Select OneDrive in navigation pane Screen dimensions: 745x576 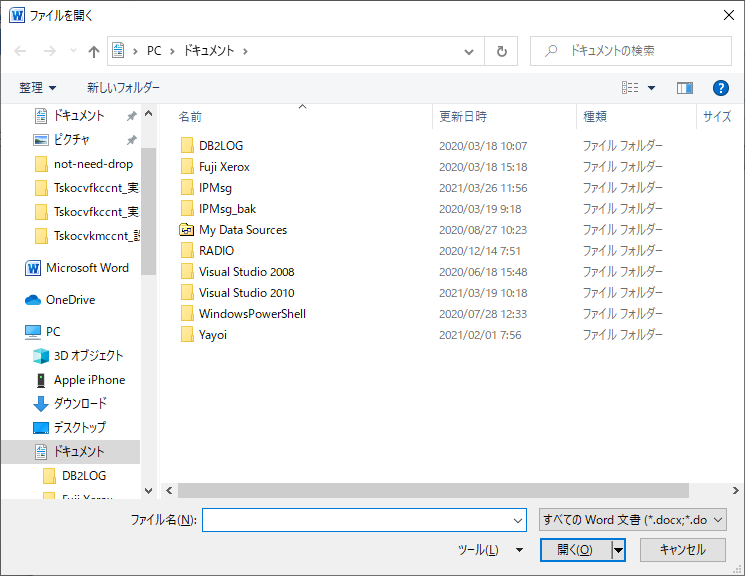[70, 300]
